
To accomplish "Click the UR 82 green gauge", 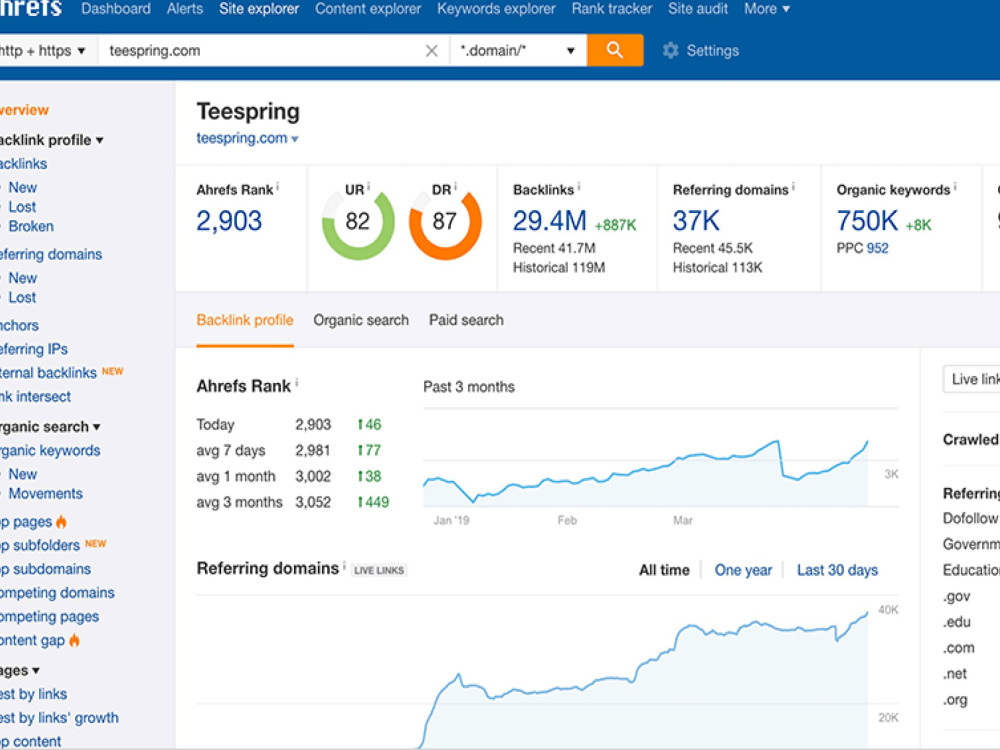I will click(x=358, y=225).
